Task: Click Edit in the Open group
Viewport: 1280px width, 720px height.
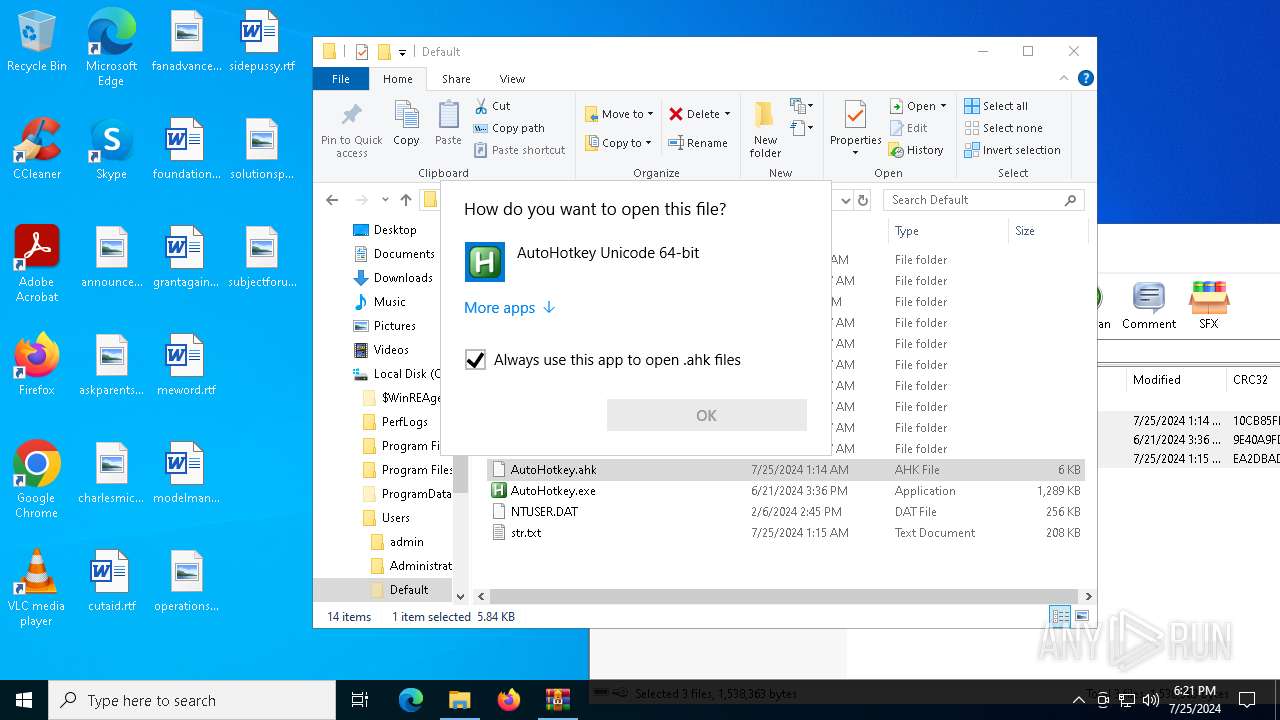Action: [x=907, y=128]
